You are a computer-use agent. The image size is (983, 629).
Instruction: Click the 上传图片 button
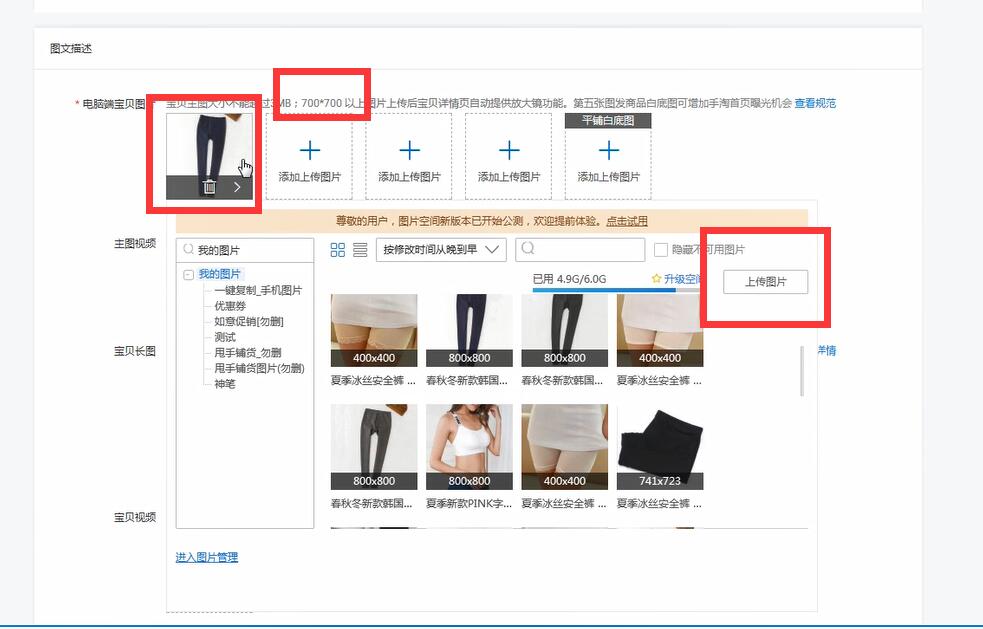(765, 282)
